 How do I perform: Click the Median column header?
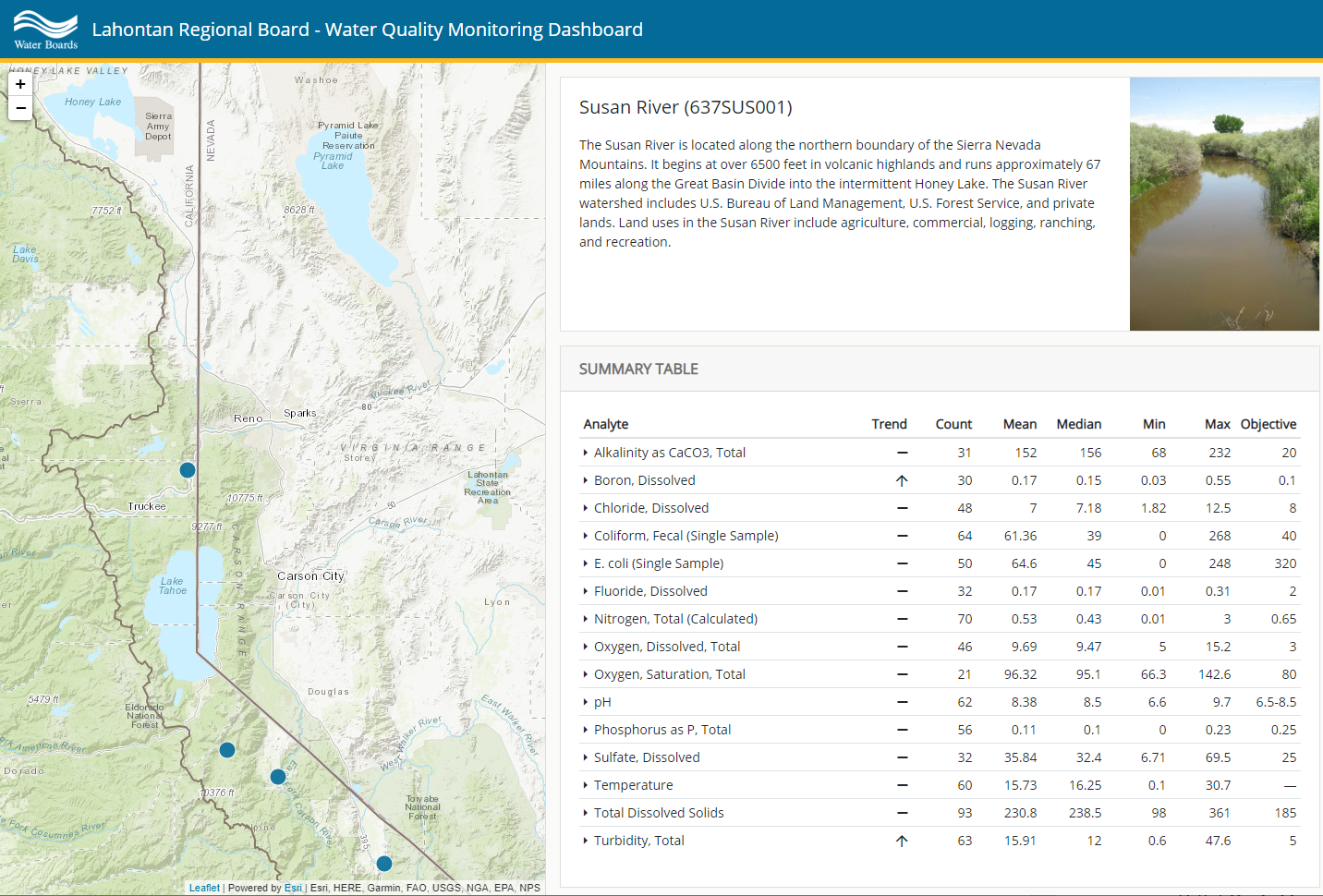tap(1078, 424)
